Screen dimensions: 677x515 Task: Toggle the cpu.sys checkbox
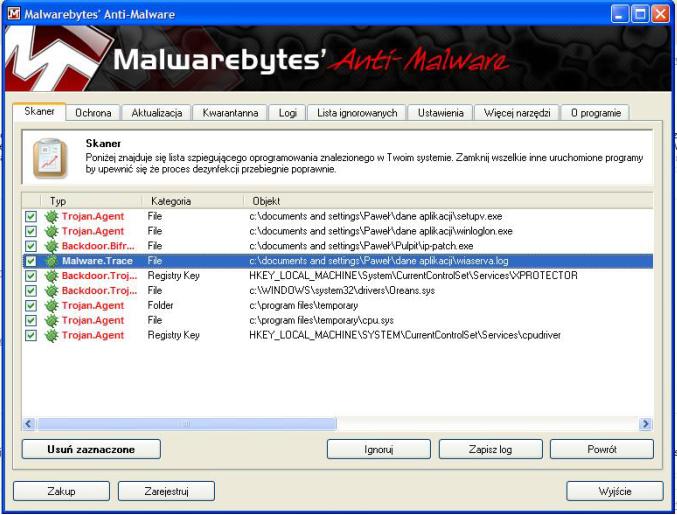(31, 320)
